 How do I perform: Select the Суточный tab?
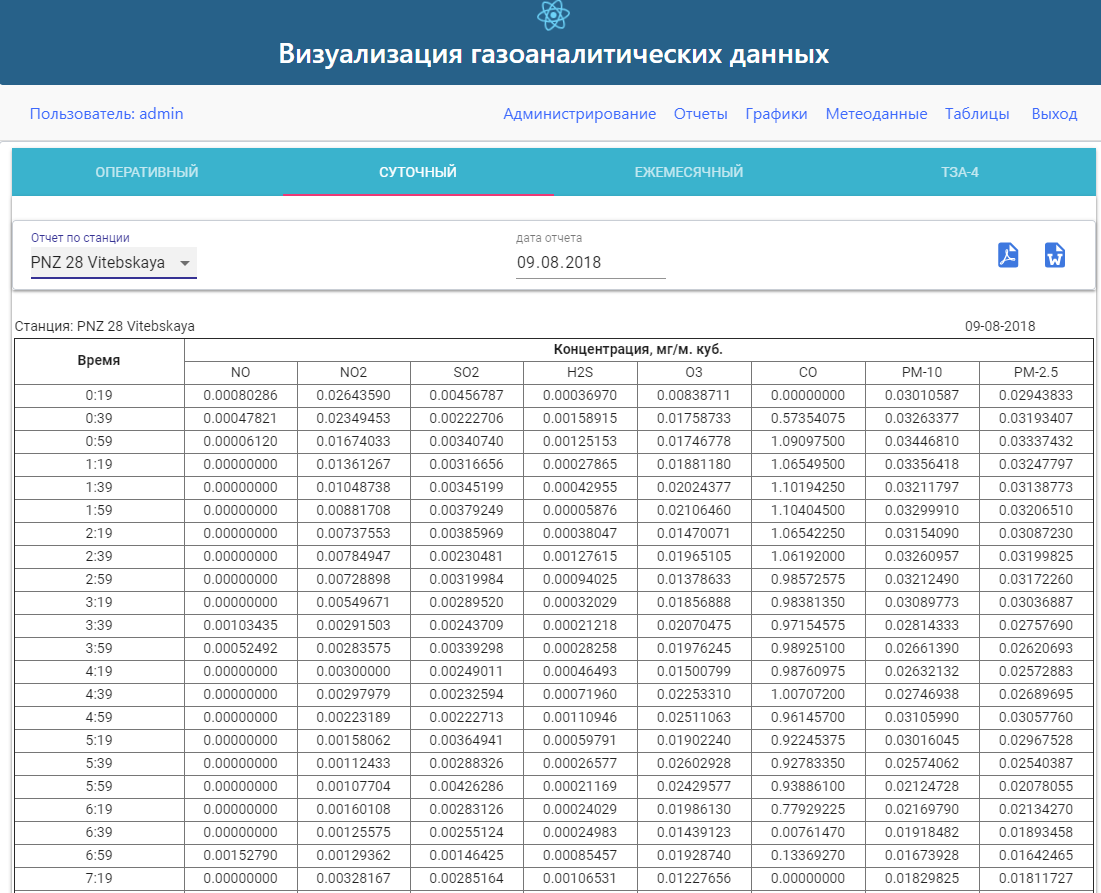417,172
